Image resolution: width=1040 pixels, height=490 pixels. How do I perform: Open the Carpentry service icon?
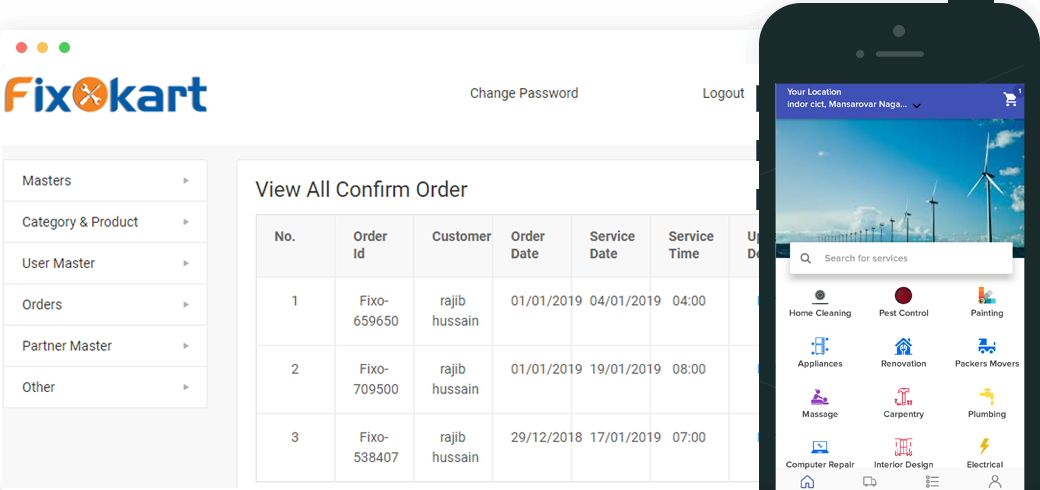point(903,396)
